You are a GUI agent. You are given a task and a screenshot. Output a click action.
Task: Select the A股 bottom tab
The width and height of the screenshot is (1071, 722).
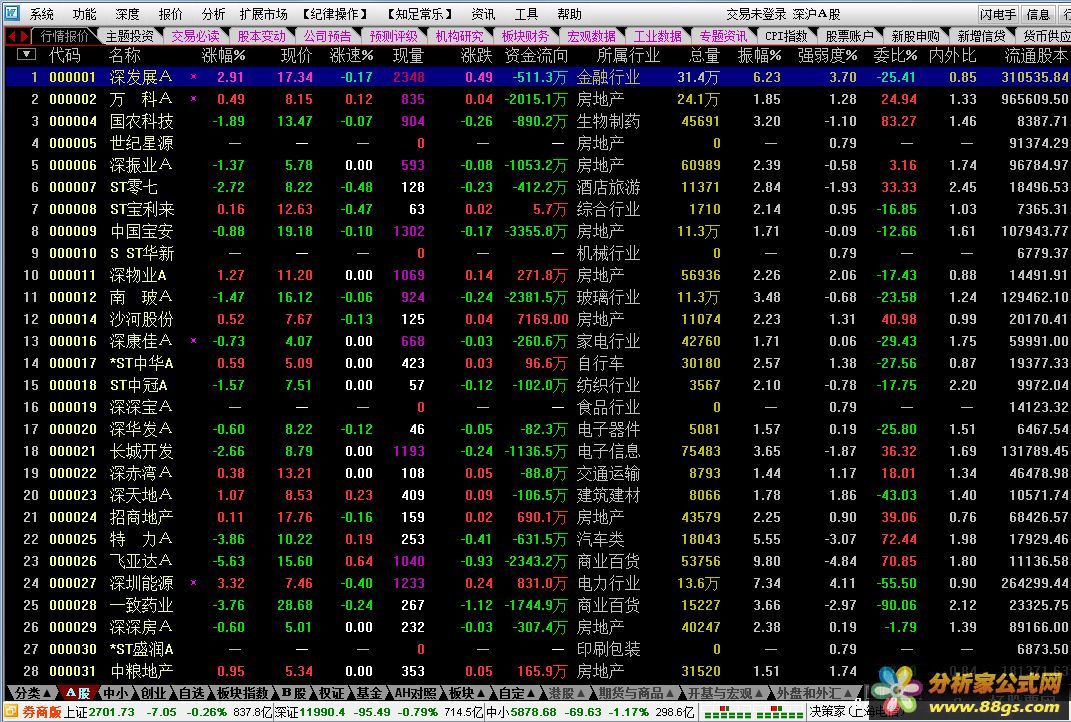click(x=78, y=693)
